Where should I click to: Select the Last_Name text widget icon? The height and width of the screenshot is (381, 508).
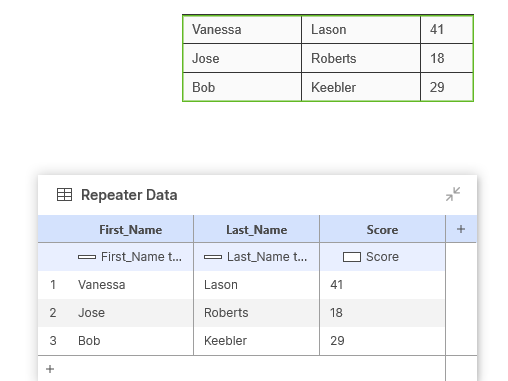(213, 257)
